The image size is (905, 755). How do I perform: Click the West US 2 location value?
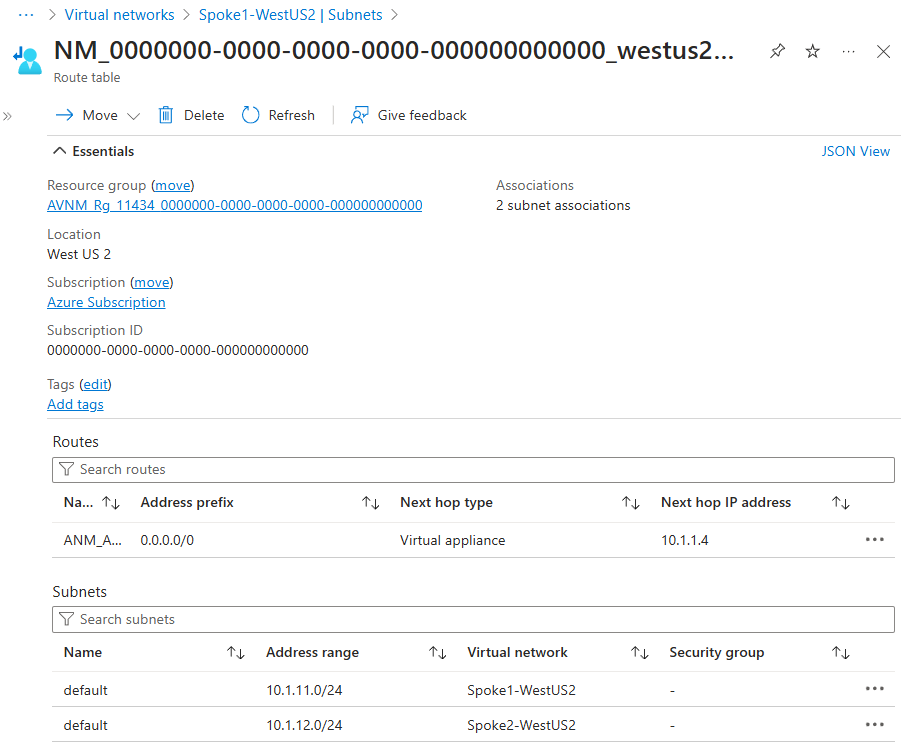tap(79, 255)
